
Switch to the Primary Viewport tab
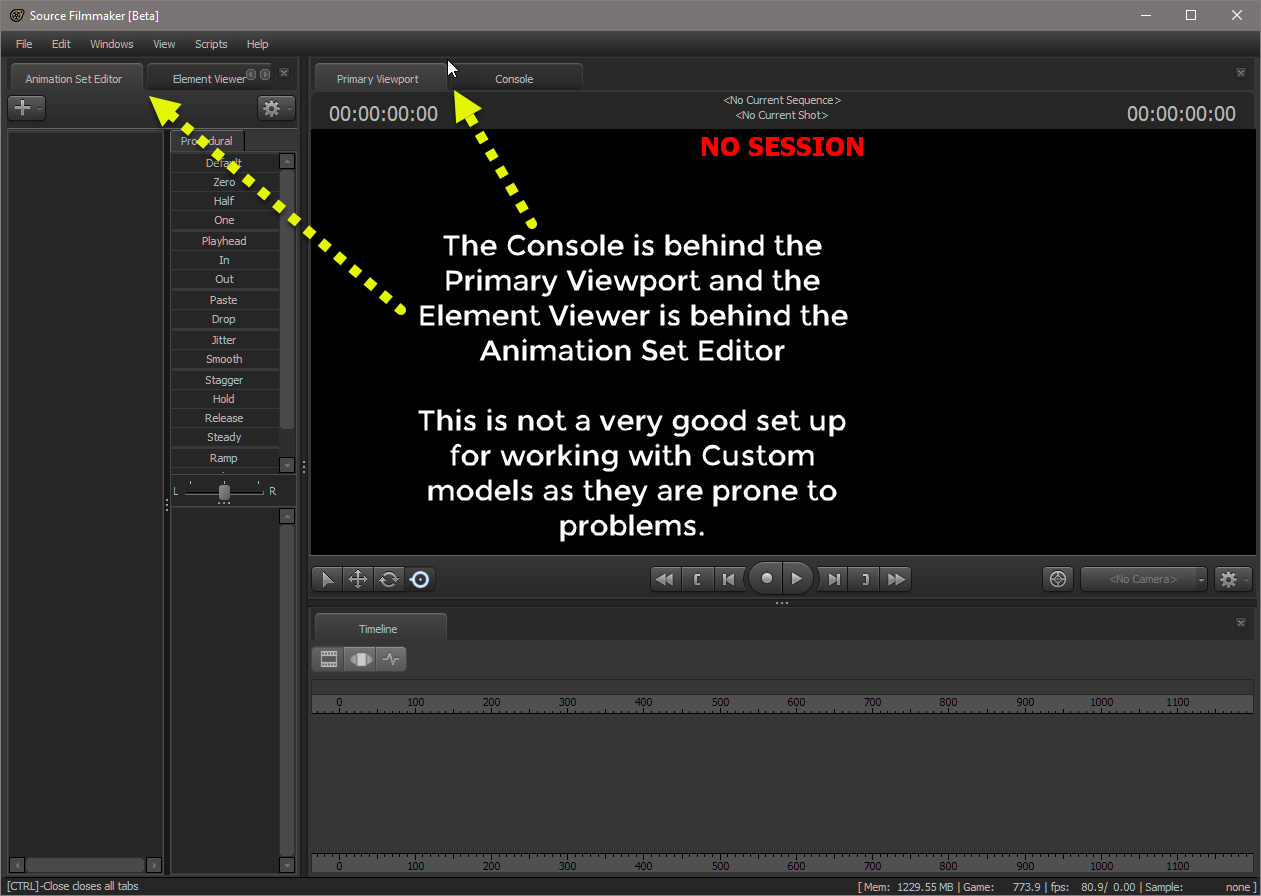point(378,79)
